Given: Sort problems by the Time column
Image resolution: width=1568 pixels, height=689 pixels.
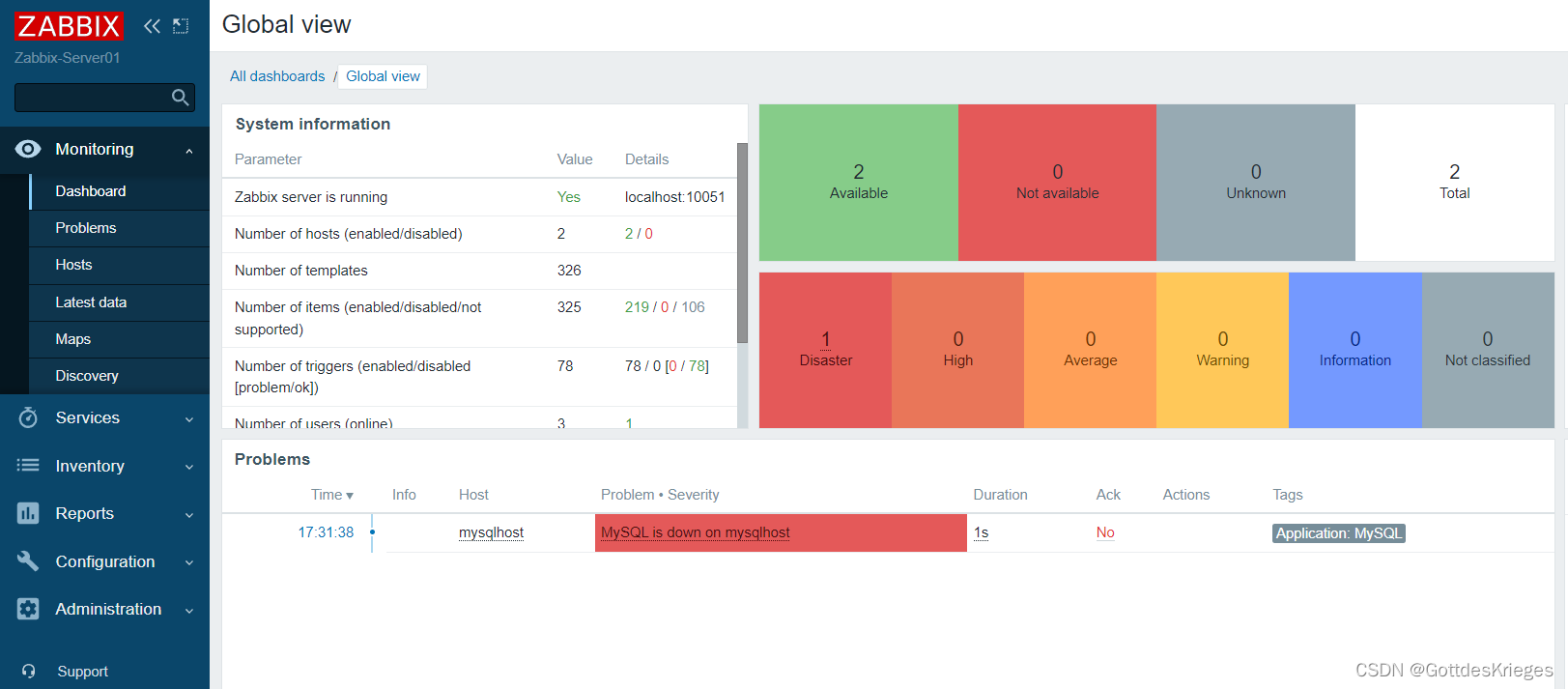Looking at the screenshot, I should point(331,495).
